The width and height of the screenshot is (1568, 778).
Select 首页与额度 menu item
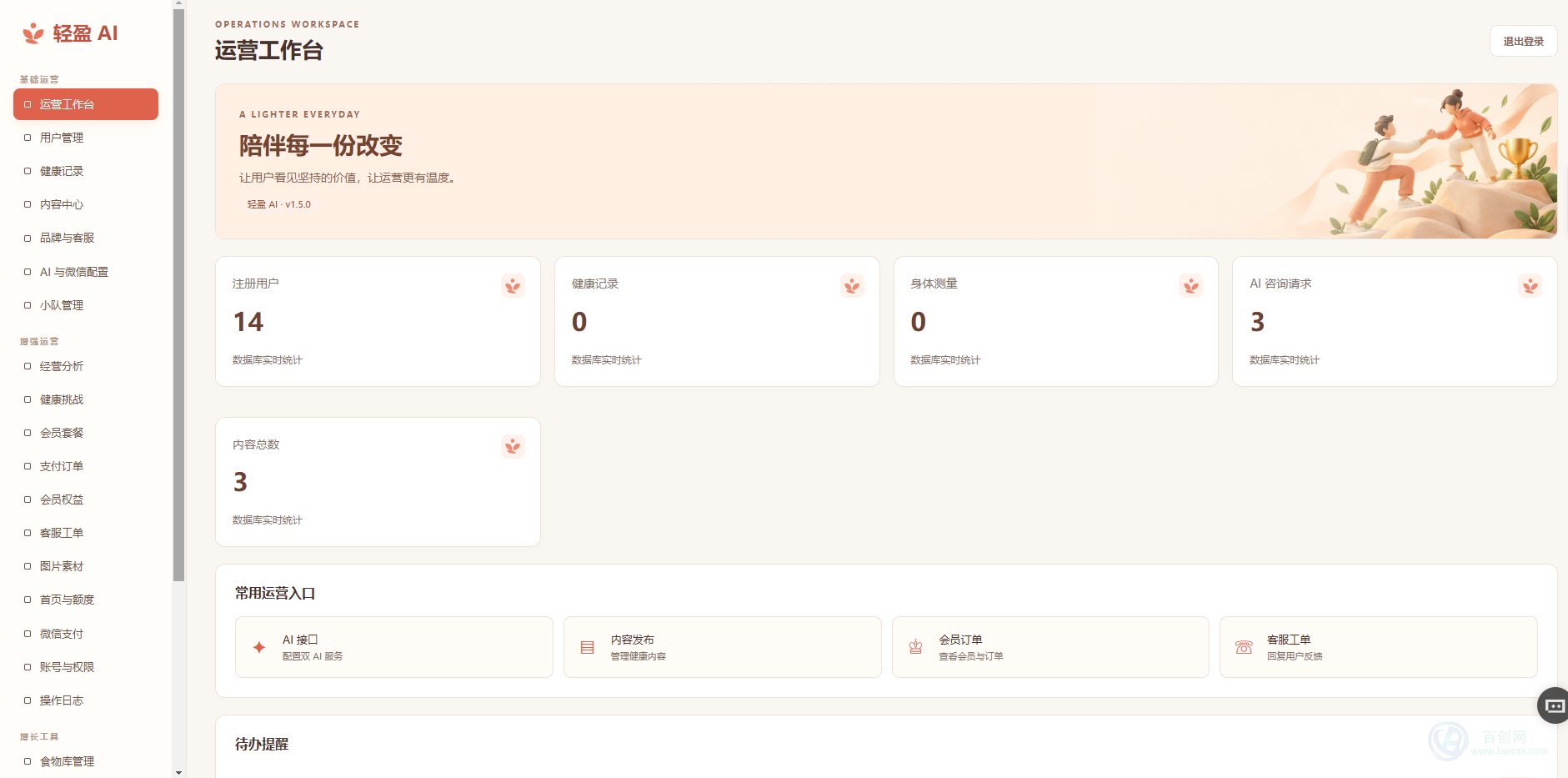[x=86, y=600]
